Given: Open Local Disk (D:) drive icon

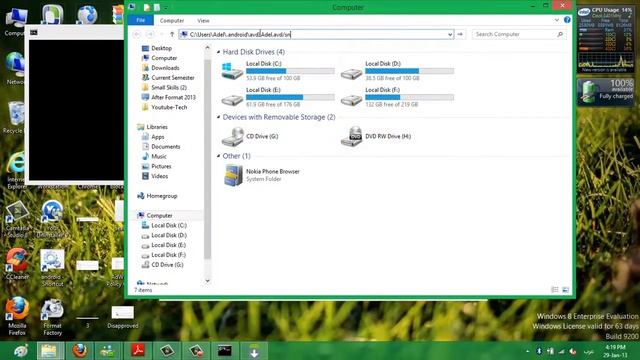Looking at the screenshot, I should (x=351, y=73).
